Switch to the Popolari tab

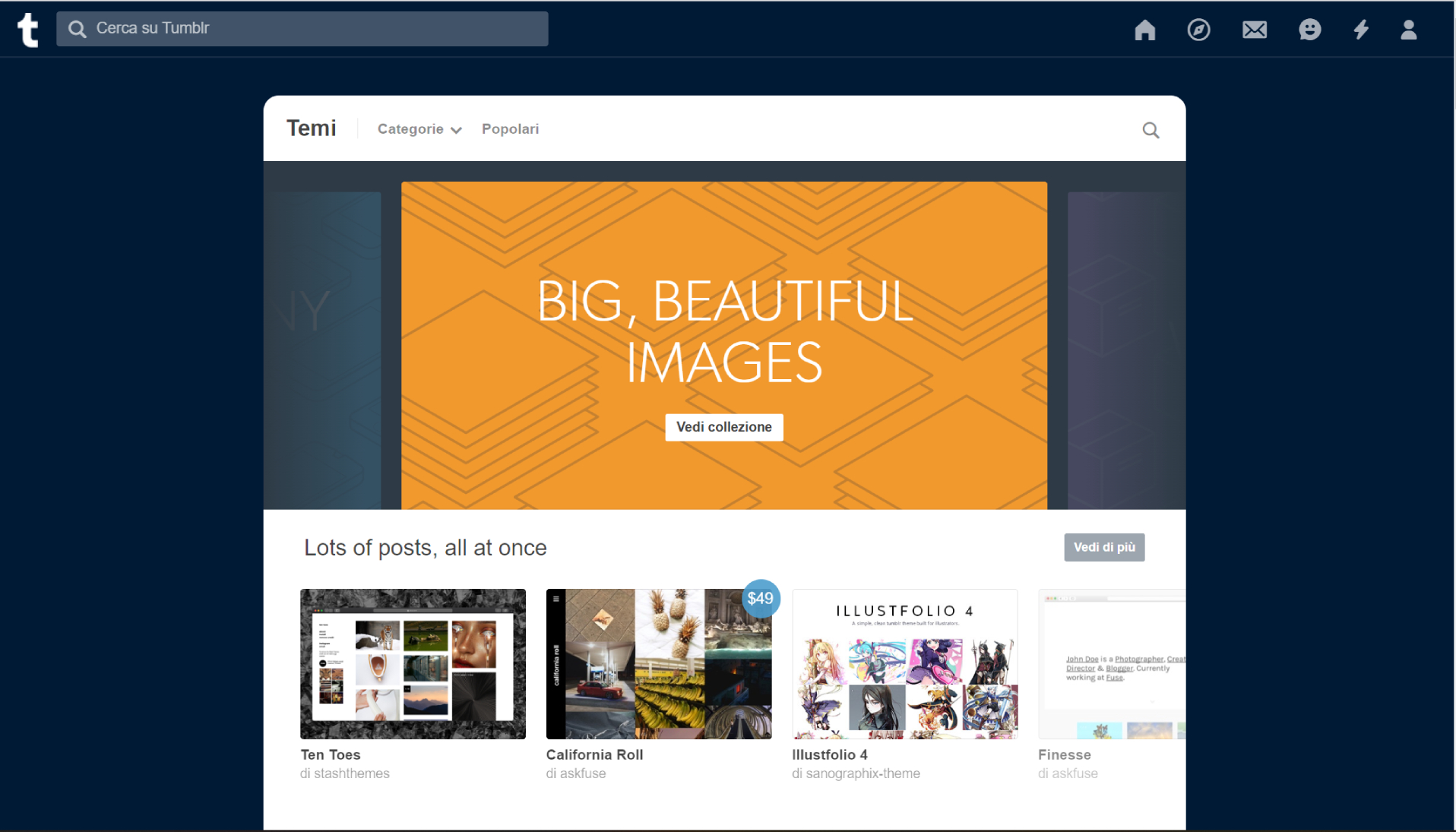click(510, 129)
